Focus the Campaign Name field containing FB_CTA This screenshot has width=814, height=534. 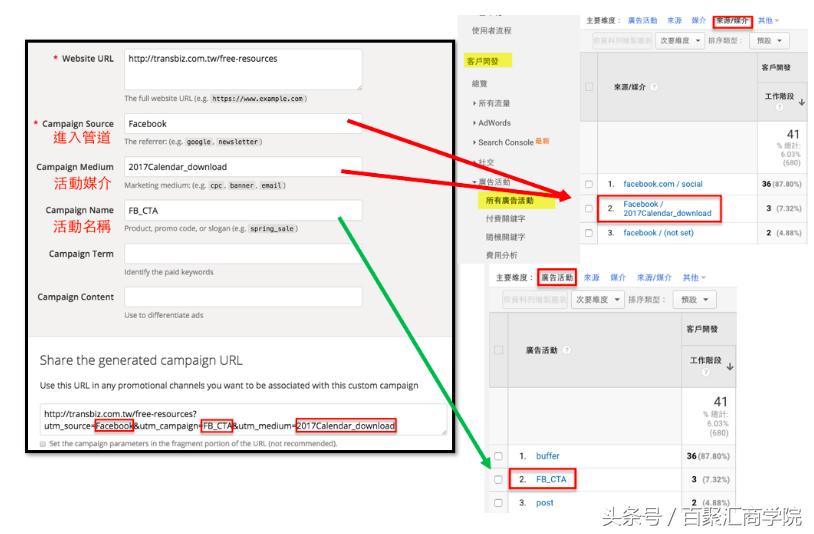coord(243,210)
